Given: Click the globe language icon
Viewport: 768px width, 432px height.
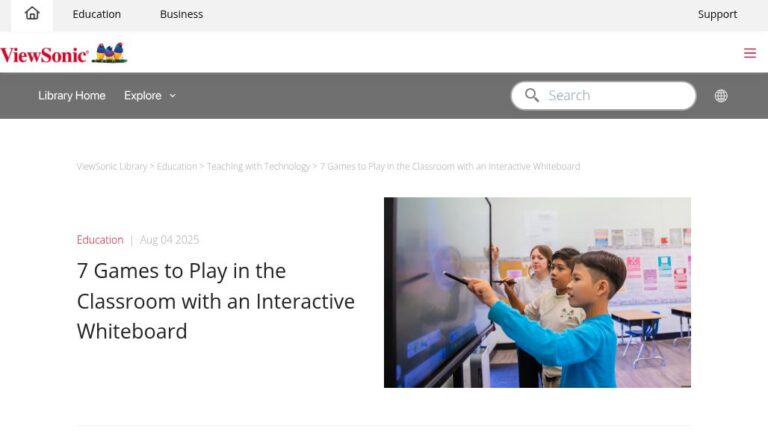Looking at the screenshot, I should [x=720, y=96].
